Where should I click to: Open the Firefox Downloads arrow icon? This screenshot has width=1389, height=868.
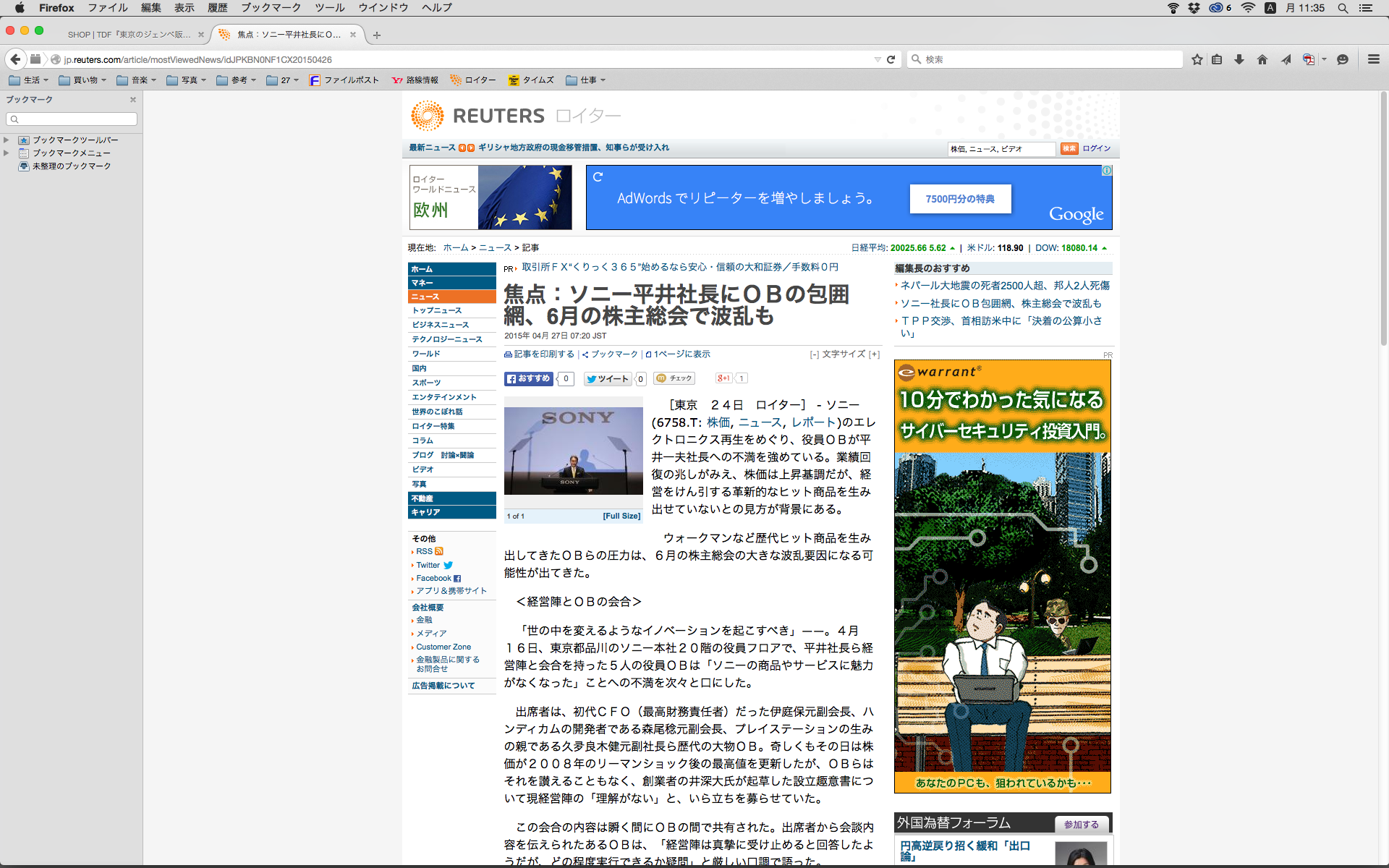[x=1239, y=59]
